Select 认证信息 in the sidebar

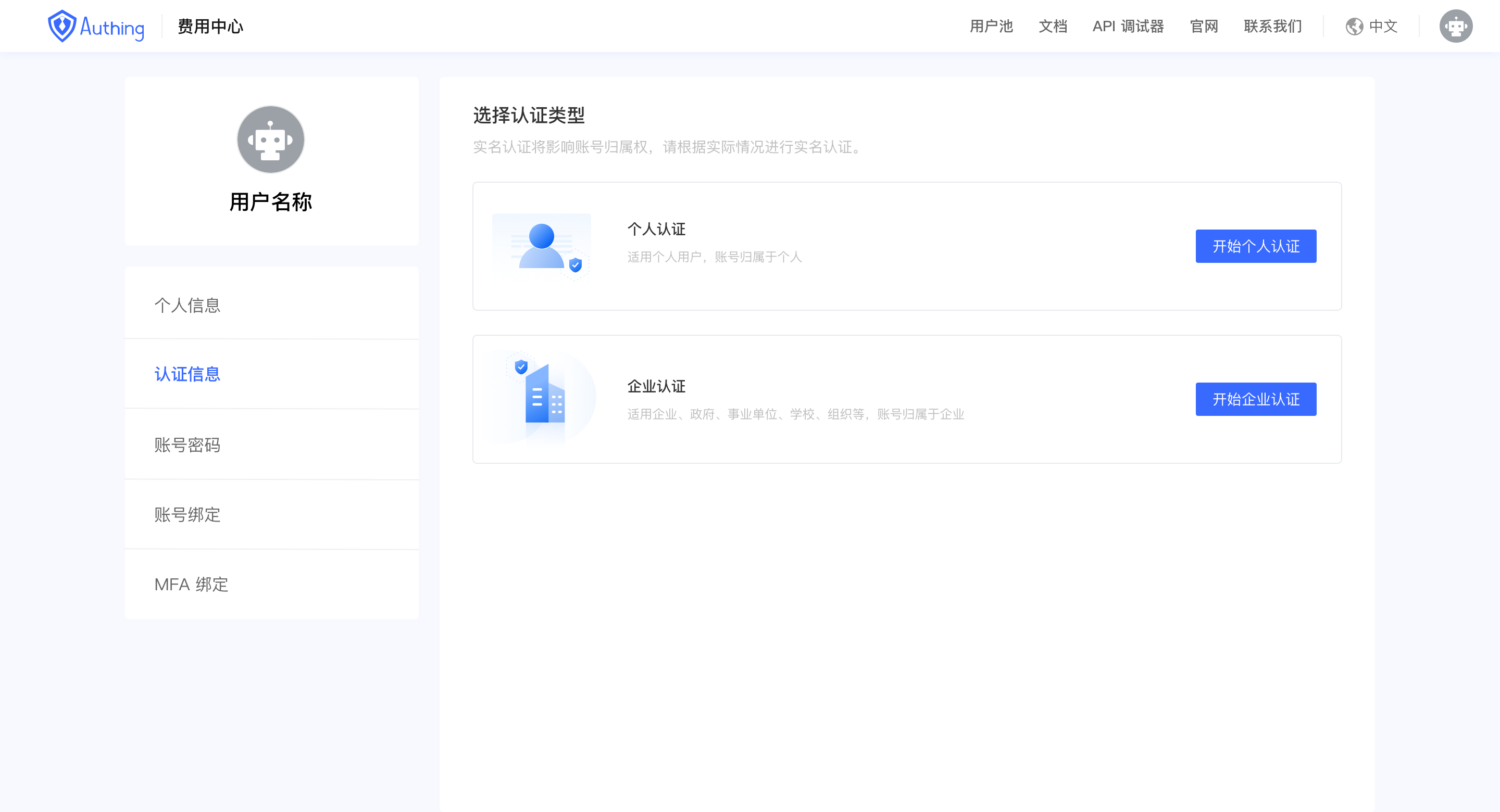pyautogui.click(x=187, y=374)
